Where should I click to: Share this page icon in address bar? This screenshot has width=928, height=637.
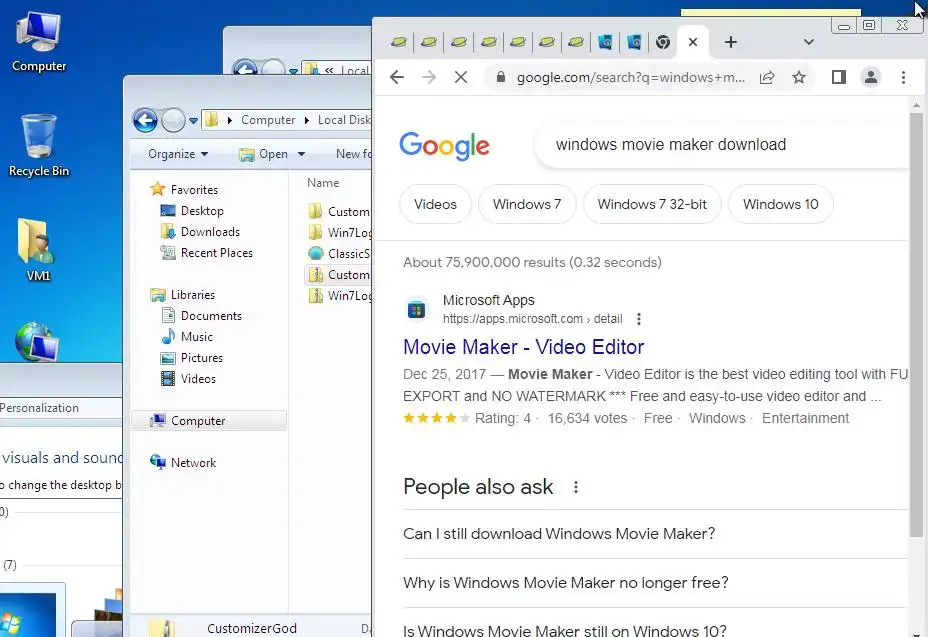pos(767,77)
